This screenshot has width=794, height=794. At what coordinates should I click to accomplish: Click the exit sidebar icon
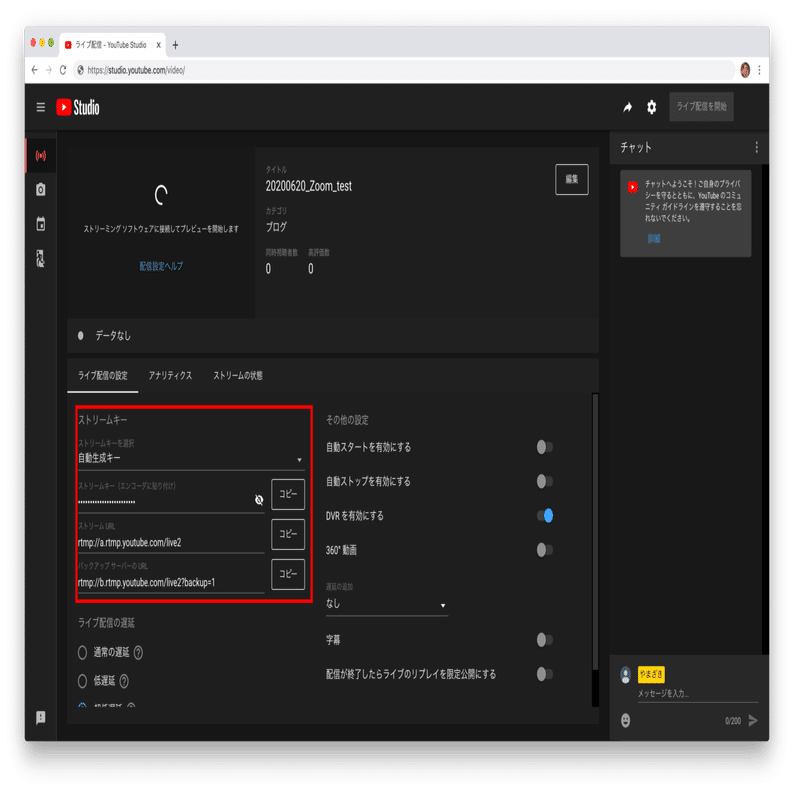41,258
